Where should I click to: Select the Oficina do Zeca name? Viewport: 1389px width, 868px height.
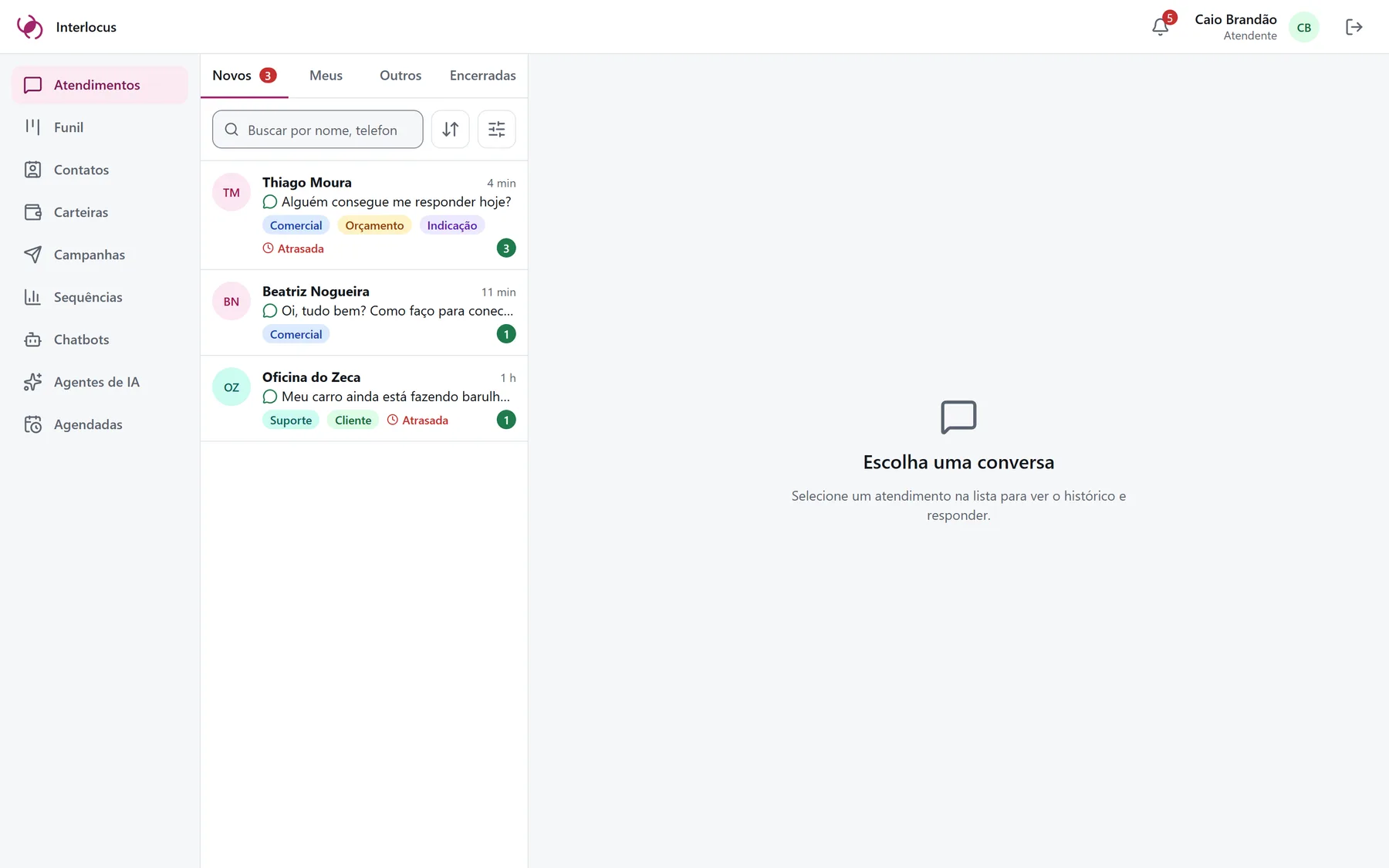311,377
